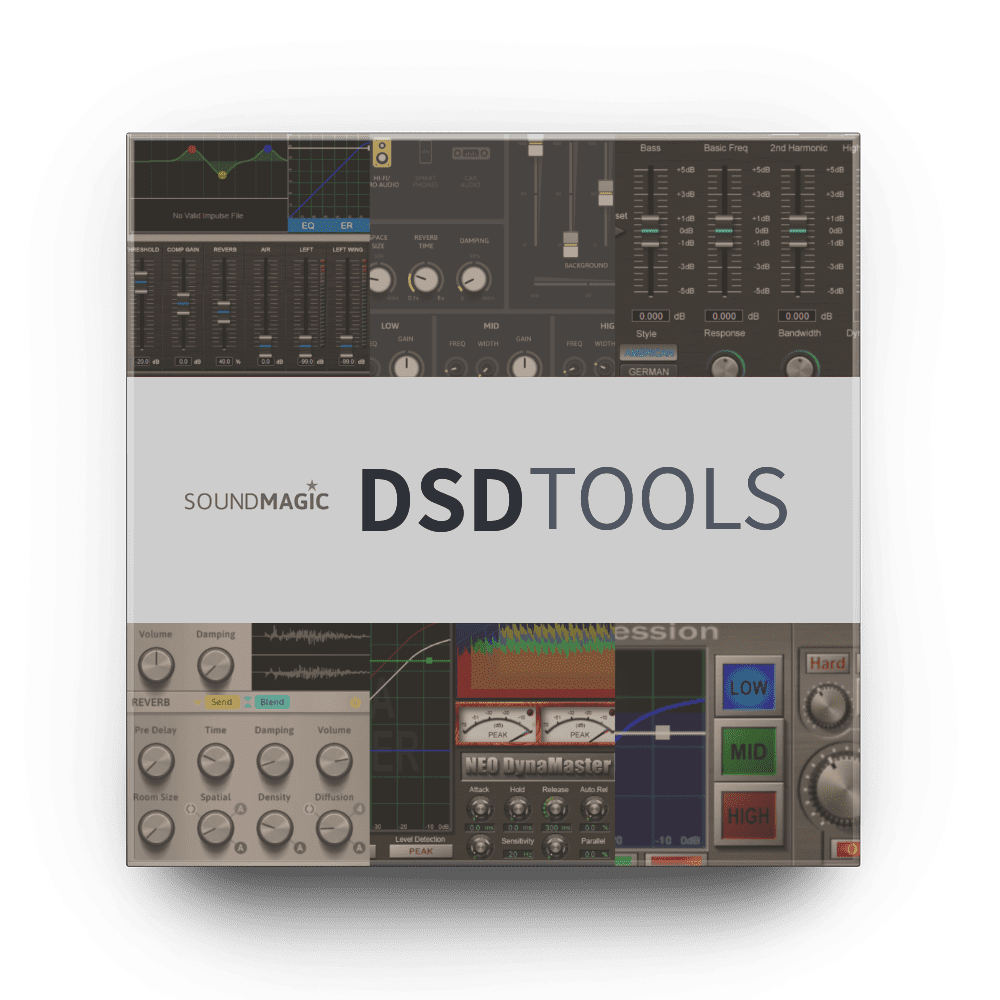Switch to the EQ tab

307,226
